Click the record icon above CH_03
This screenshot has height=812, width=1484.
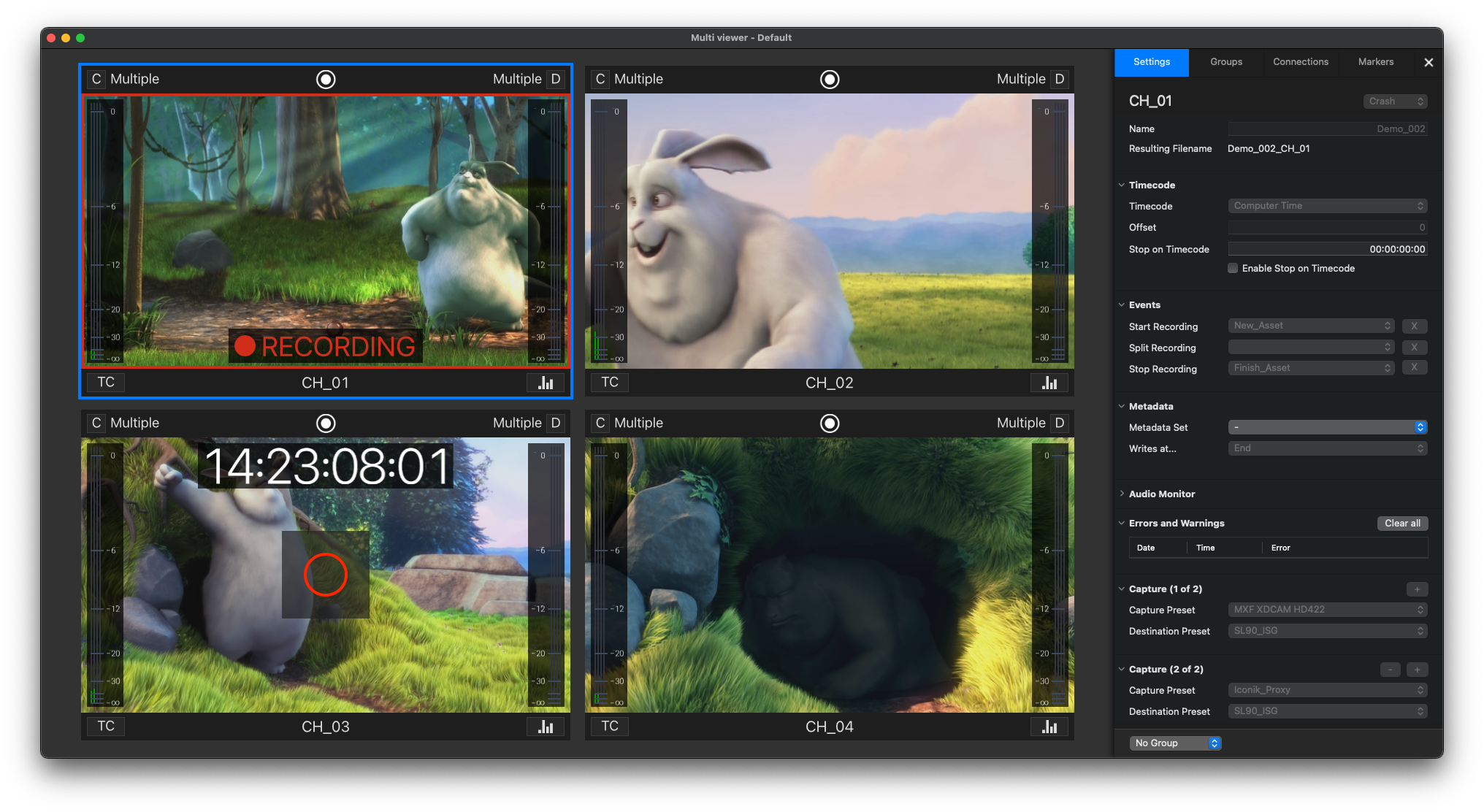click(x=326, y=423)
